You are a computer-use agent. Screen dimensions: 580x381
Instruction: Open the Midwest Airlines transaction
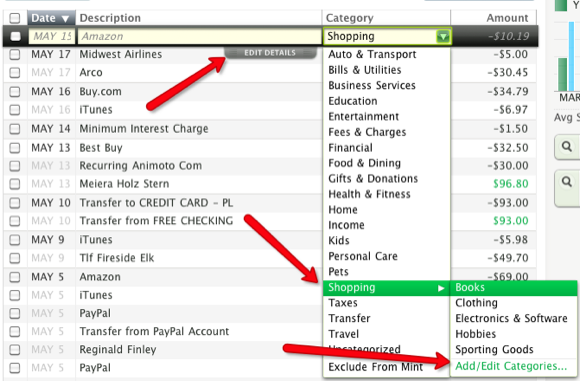click(121, 54)
